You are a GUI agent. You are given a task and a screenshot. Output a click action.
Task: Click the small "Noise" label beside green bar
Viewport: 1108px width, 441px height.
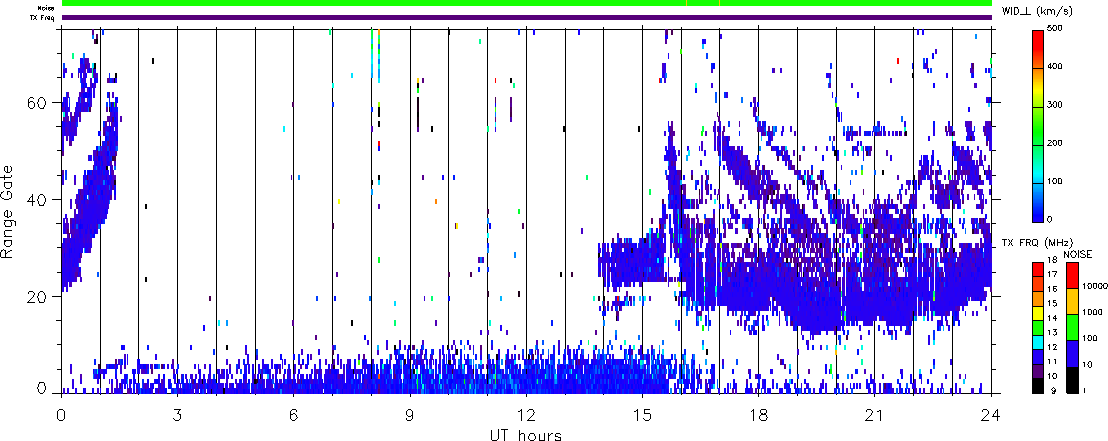pos(47,7)
